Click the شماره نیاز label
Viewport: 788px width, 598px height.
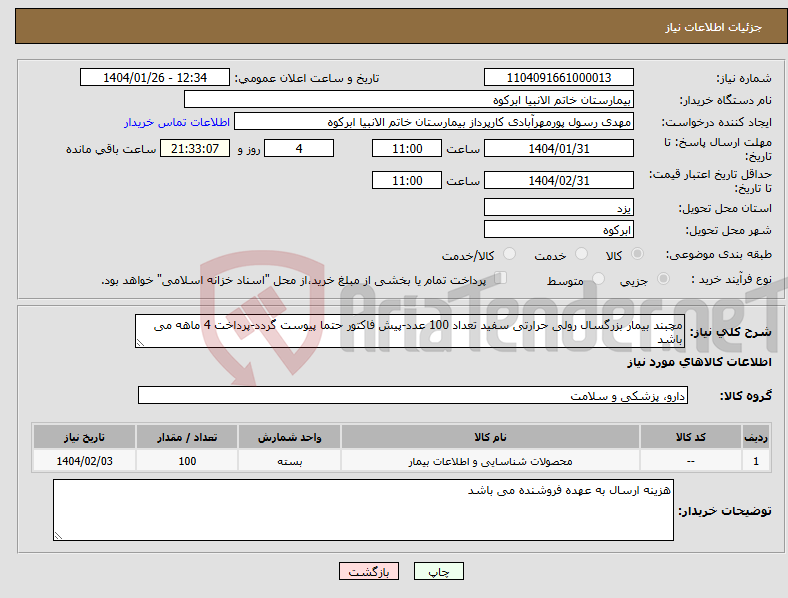[744, 78]
